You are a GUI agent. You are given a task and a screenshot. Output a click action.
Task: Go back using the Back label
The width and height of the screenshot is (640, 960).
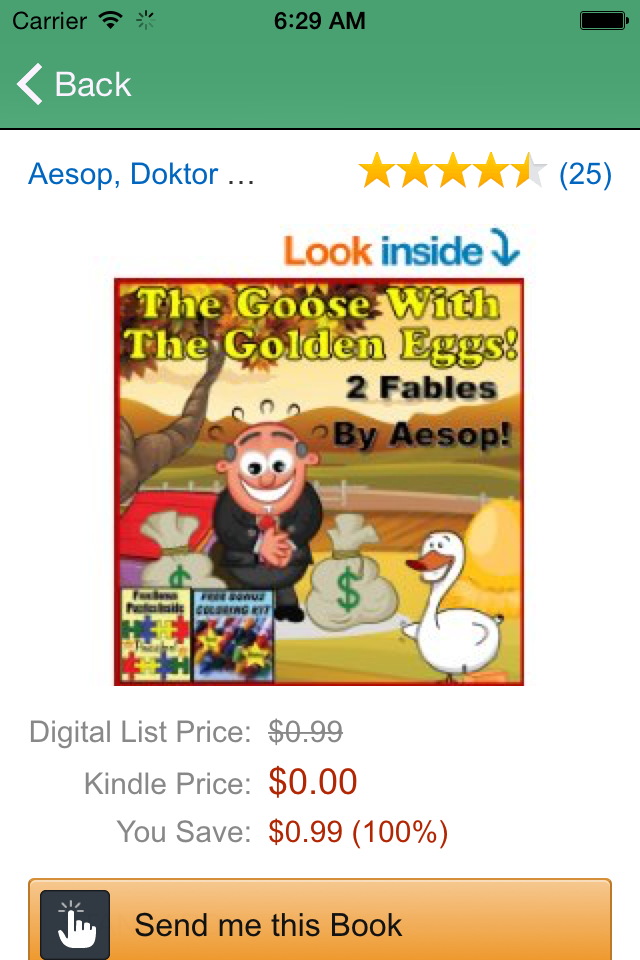pyautogui.click(x=93, y=84)
